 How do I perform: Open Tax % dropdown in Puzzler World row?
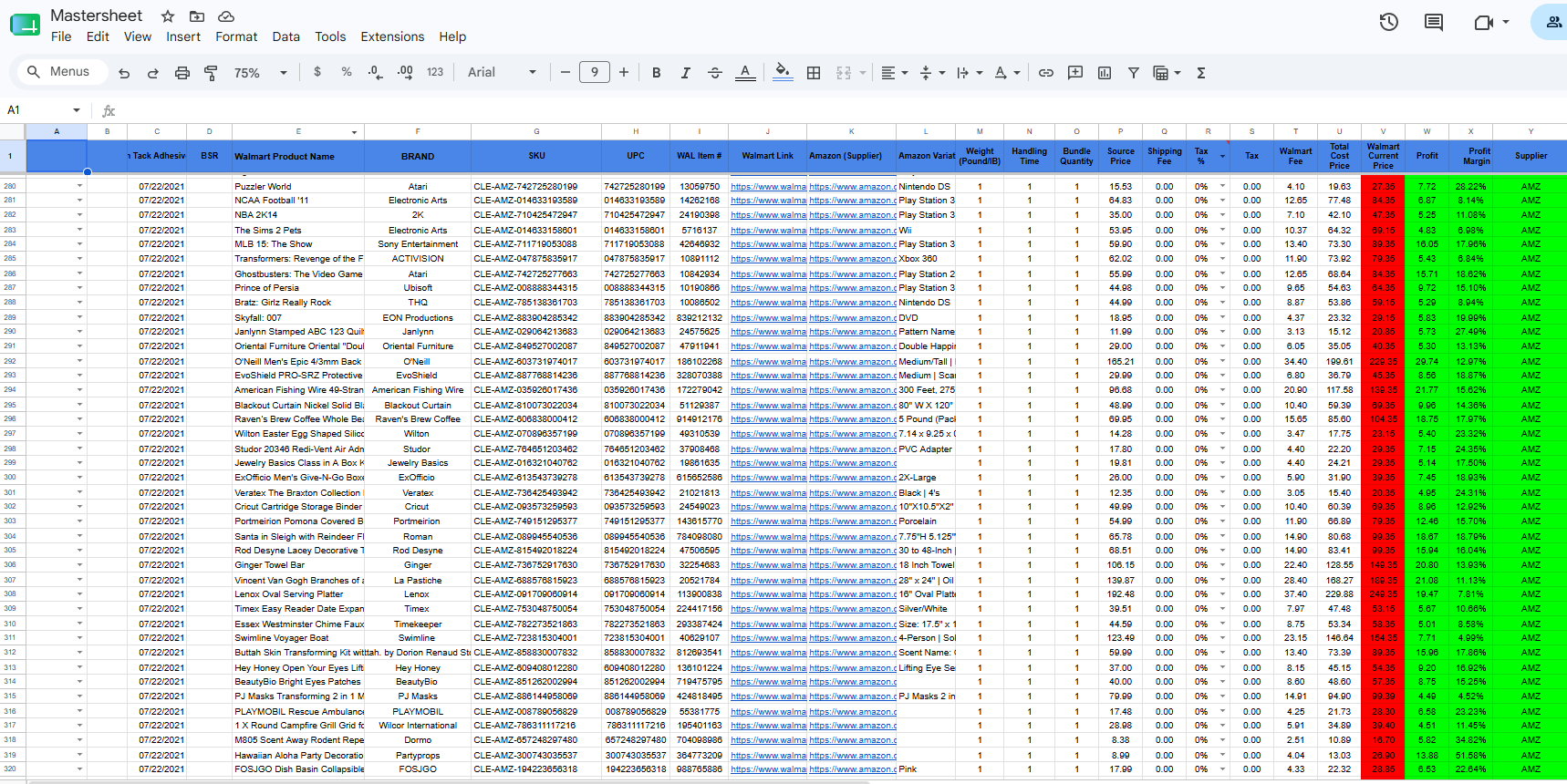click(x=1222, y=186)
